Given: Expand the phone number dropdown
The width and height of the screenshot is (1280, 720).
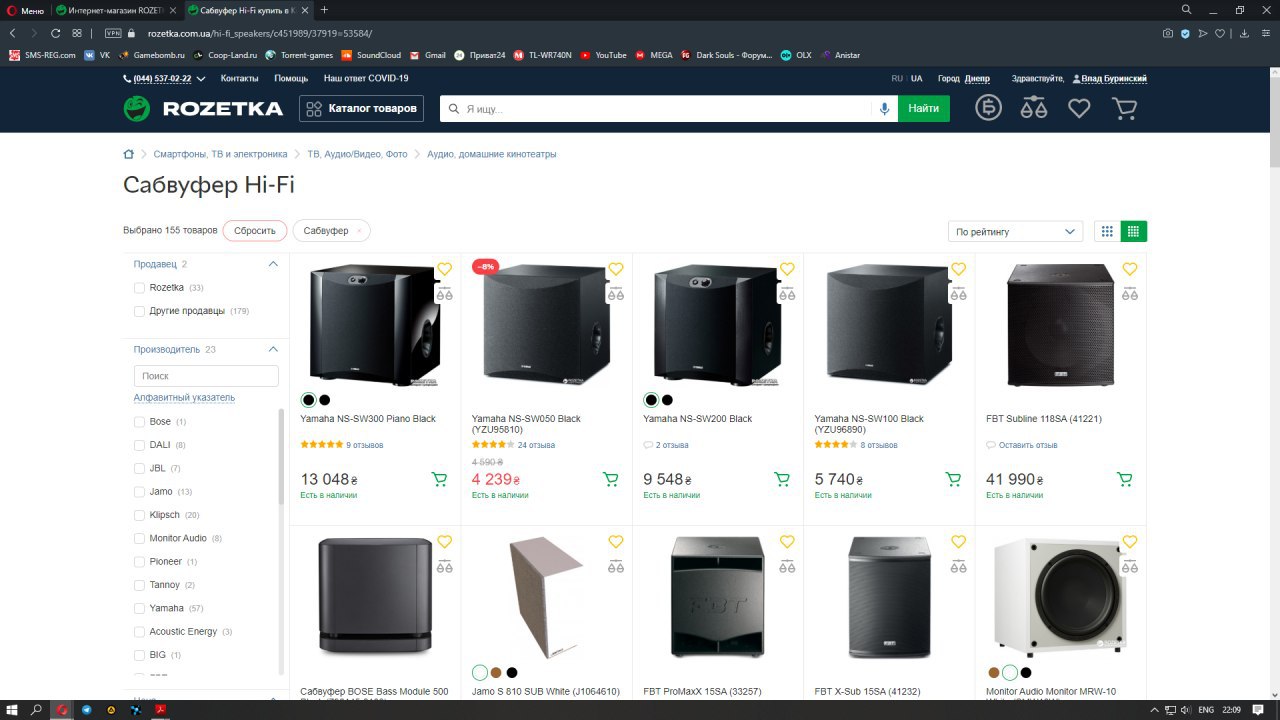Looking at the screenshot, I should click(201, 78).
